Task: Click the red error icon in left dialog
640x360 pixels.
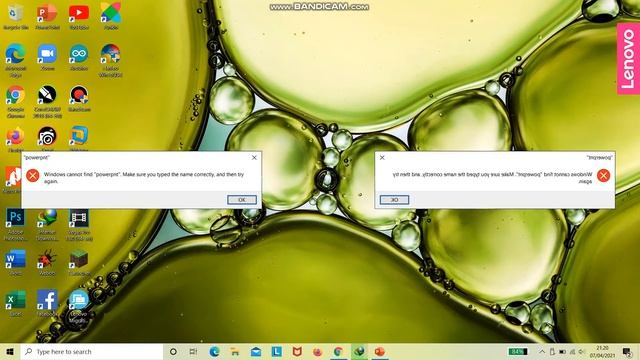Action: (x=33, y=176)
